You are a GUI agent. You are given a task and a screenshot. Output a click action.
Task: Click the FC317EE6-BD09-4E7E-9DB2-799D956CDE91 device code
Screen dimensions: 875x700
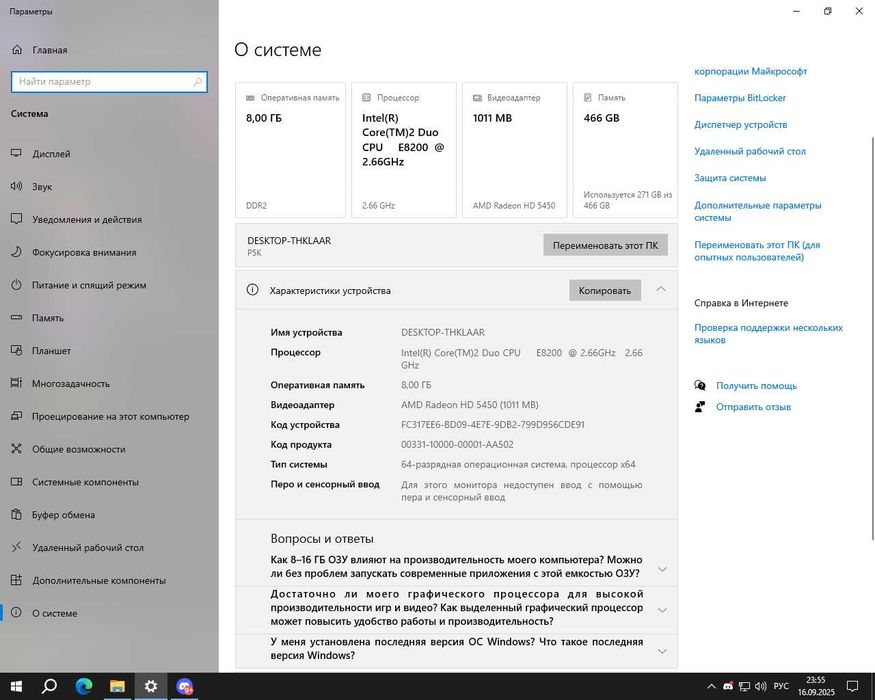493,425
